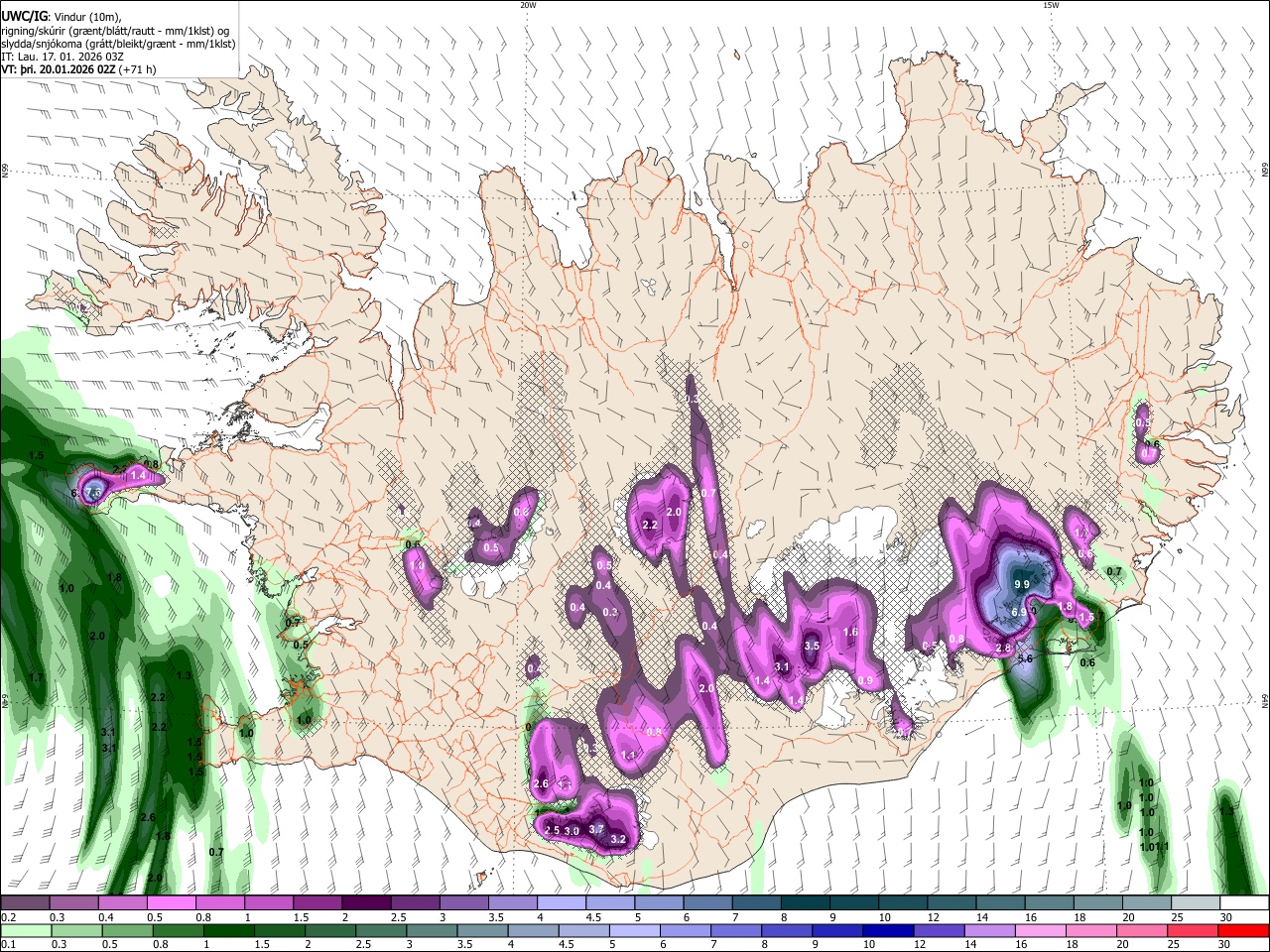Click the "5.6" rain value on the southeast coast
This screenshot has height=952, width=1270.
coord(1026,658)
